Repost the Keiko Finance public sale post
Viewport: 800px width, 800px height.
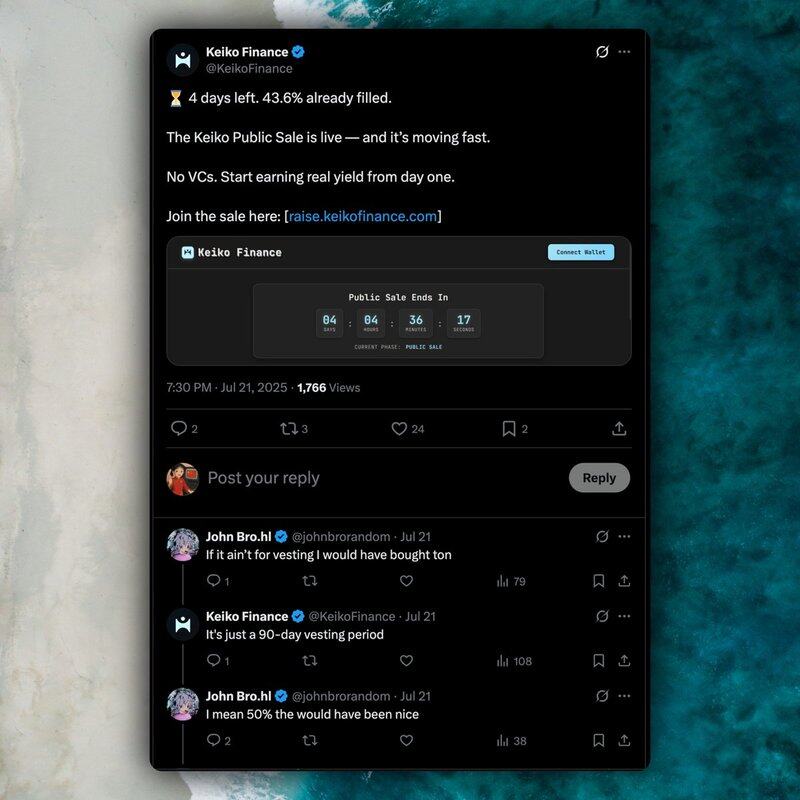point(289,428)
